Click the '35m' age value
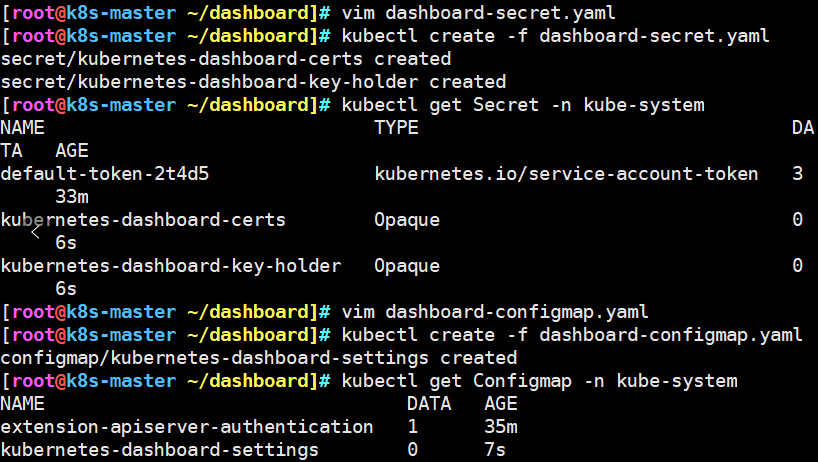The image size is (818, 462). point(501,427)
